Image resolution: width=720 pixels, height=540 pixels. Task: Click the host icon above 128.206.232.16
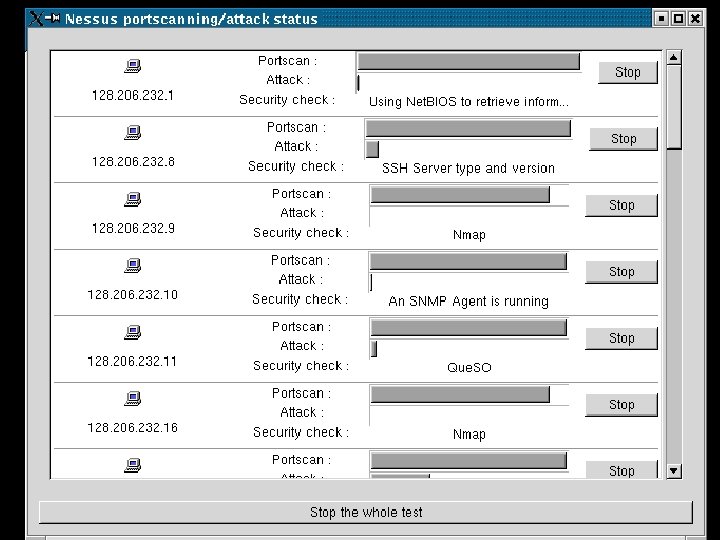[133, 398]
